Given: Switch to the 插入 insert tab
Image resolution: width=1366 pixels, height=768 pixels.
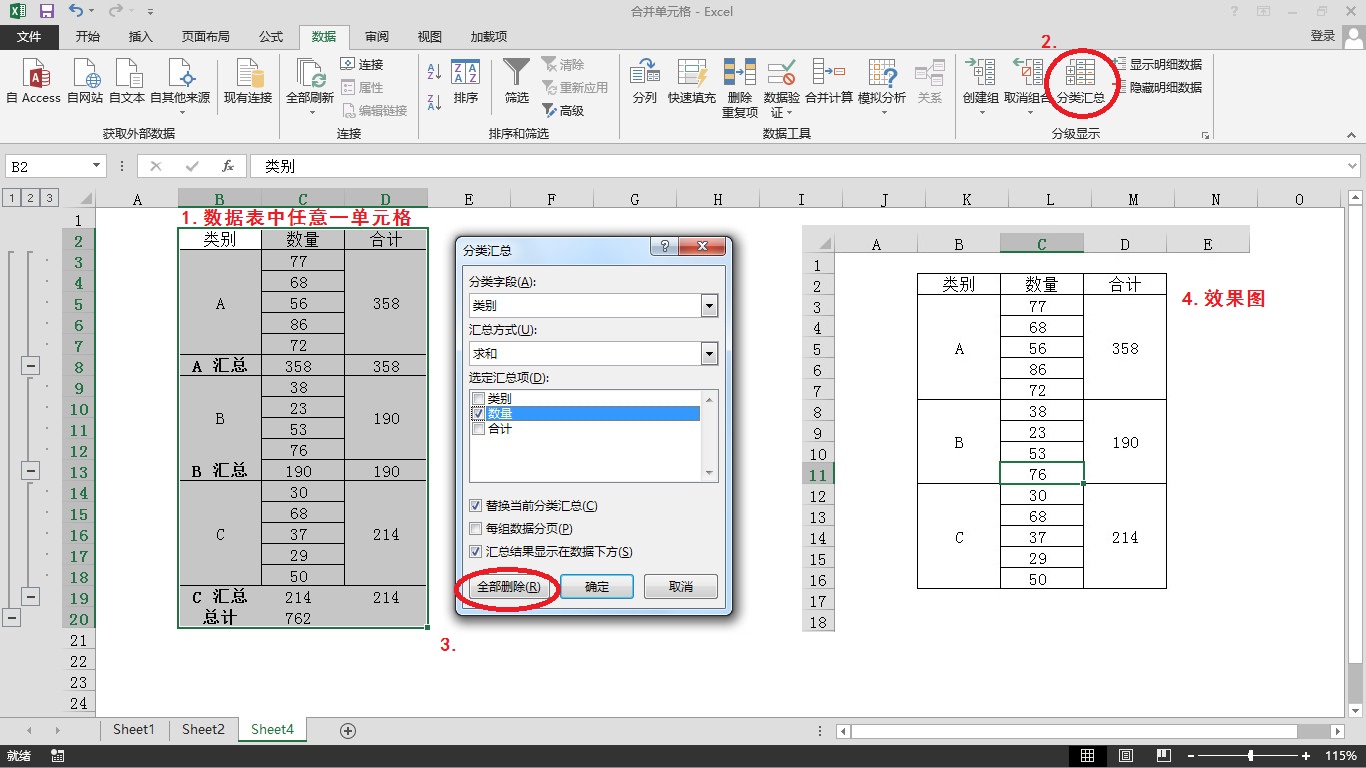Looking at the screenshot, I should pyautogui.click(x=141, y=37).
